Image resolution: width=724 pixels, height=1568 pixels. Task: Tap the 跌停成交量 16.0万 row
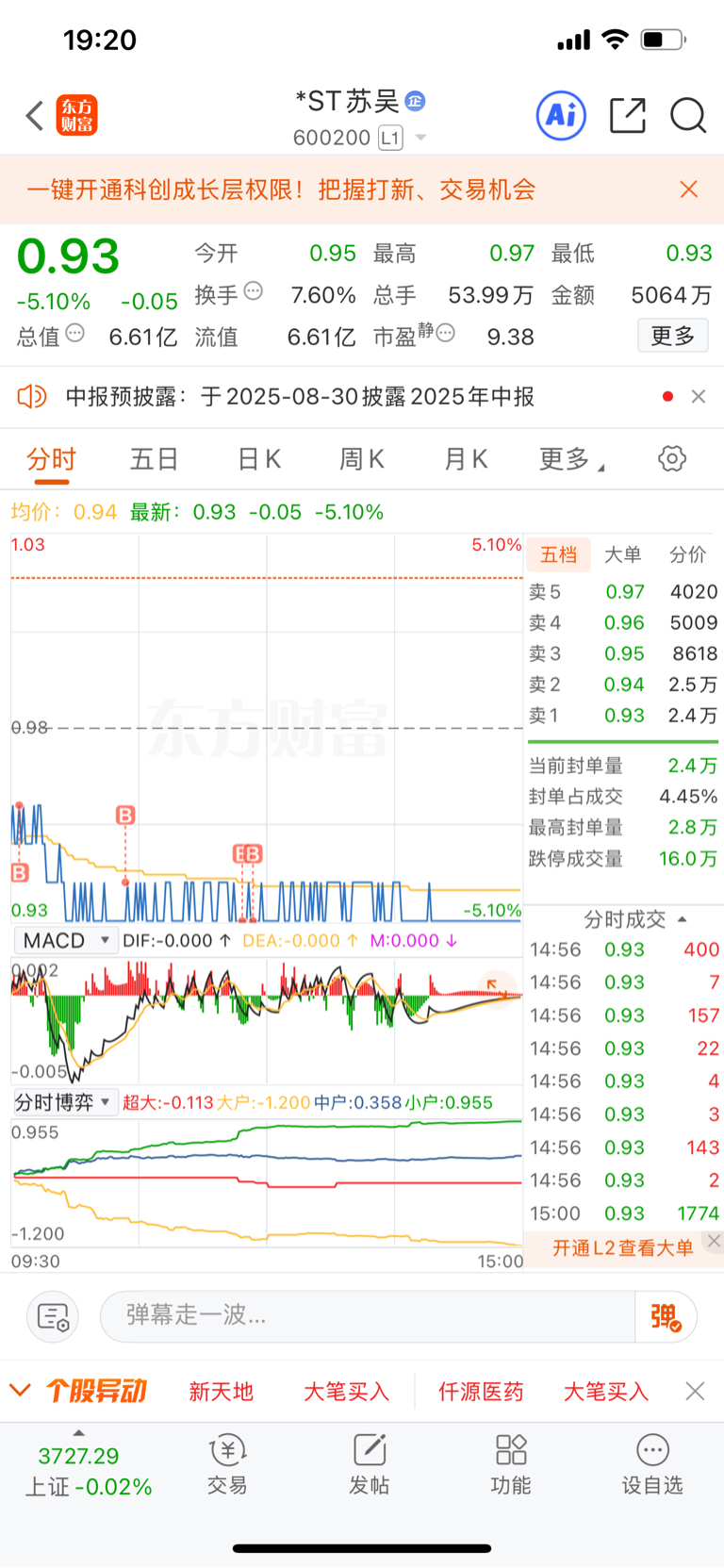click(623, 858)
